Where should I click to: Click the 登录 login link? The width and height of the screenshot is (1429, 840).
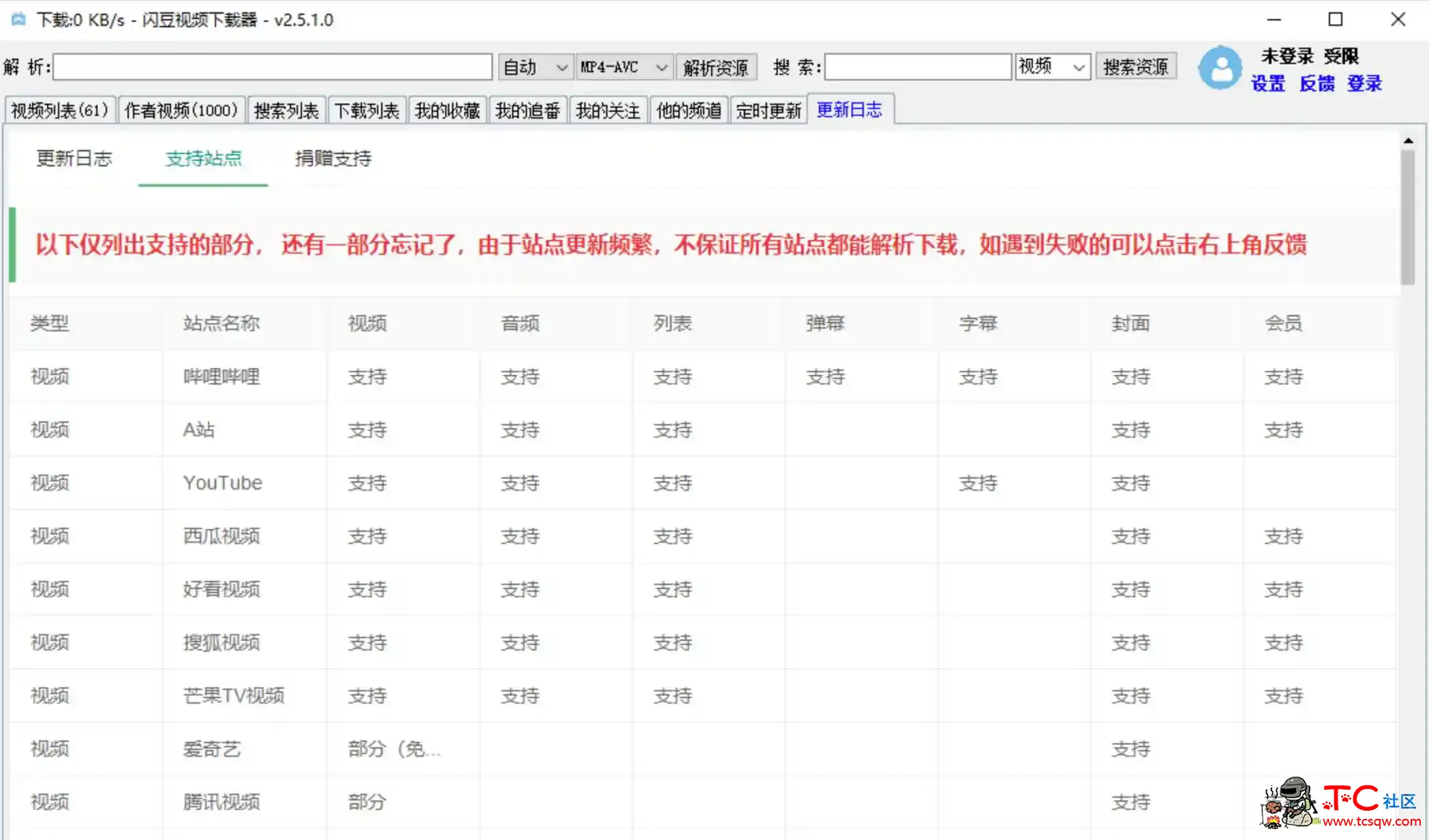1364,84
